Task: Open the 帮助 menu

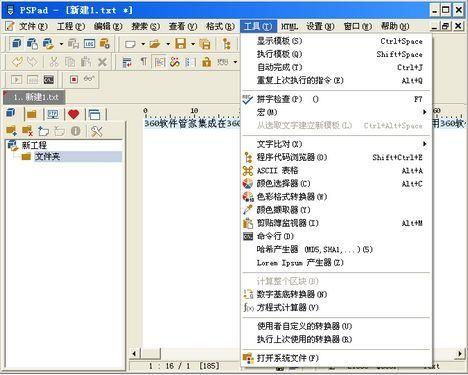Action: 395,26
